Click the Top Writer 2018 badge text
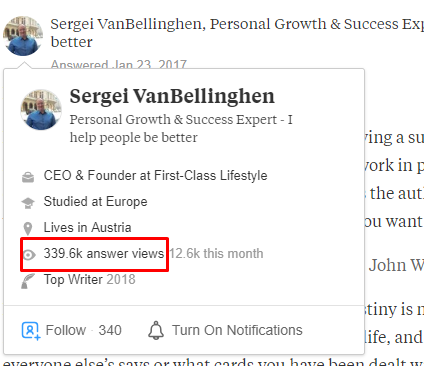This screenshot has height=366, width=424. pyautogui.click(x=90, y=280)
